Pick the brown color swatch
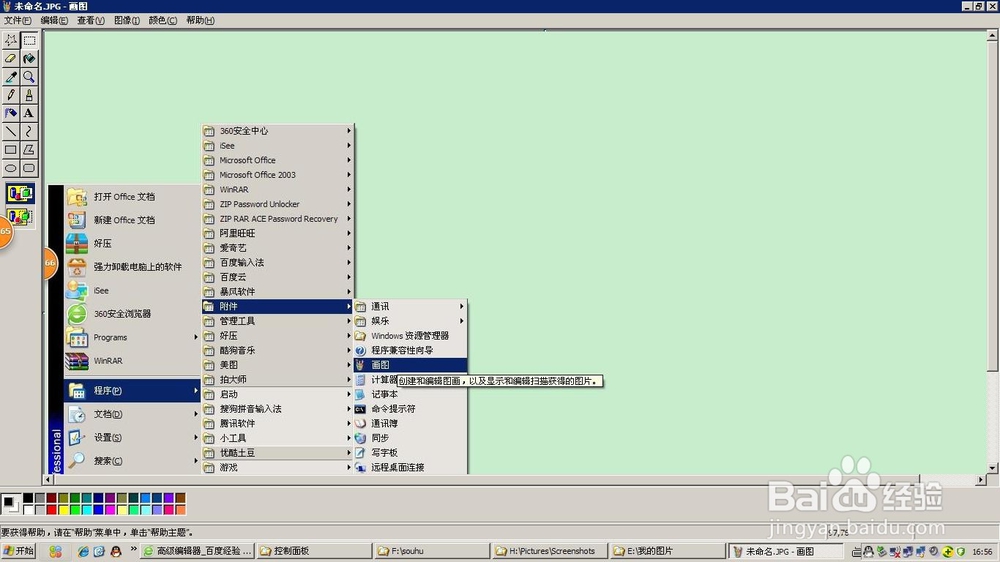The width and height of the screenshot is (1000, 562). point(180,498)
